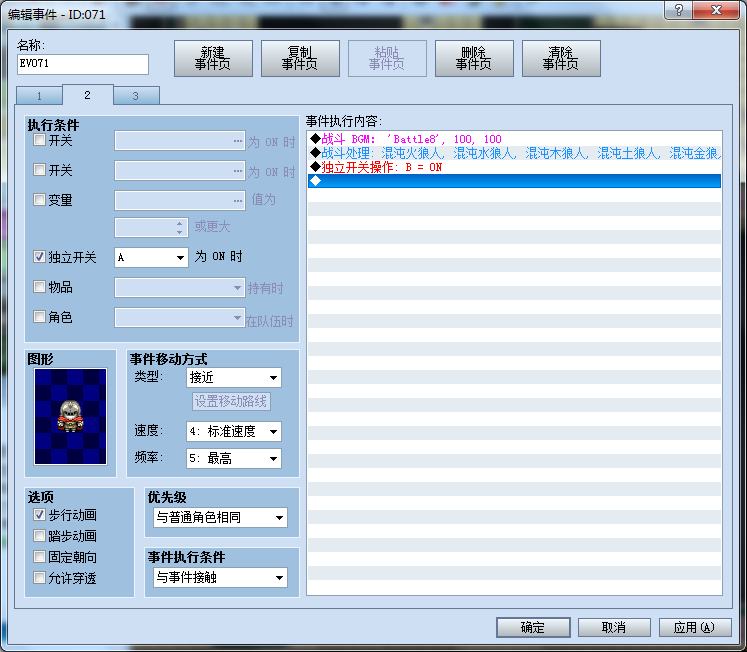Click the 复制事件页 button
This screenshot has height=652, width=747.
[300, 58]
